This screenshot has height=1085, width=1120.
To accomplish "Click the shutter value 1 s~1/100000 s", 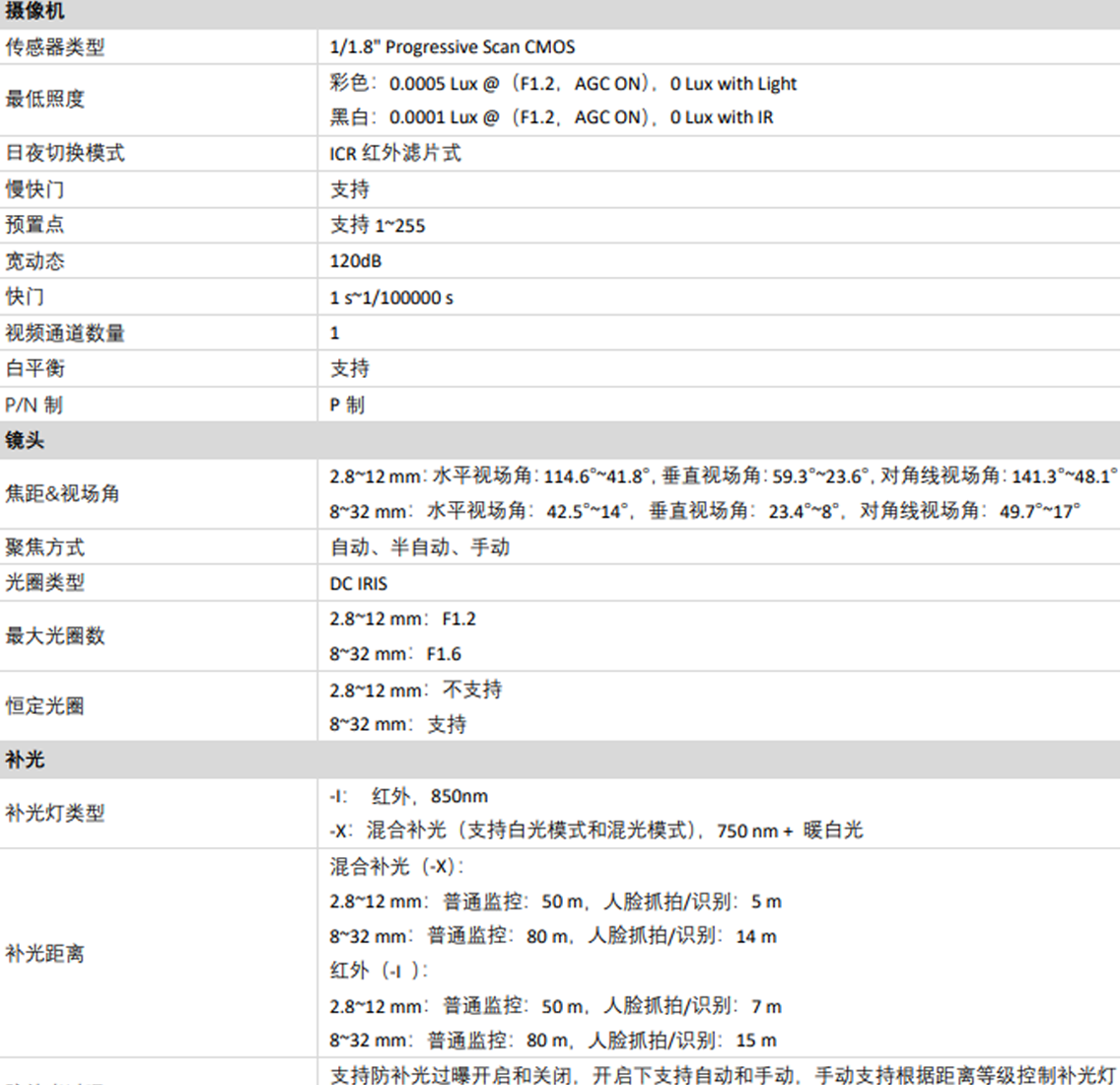I will coord(391,298).
